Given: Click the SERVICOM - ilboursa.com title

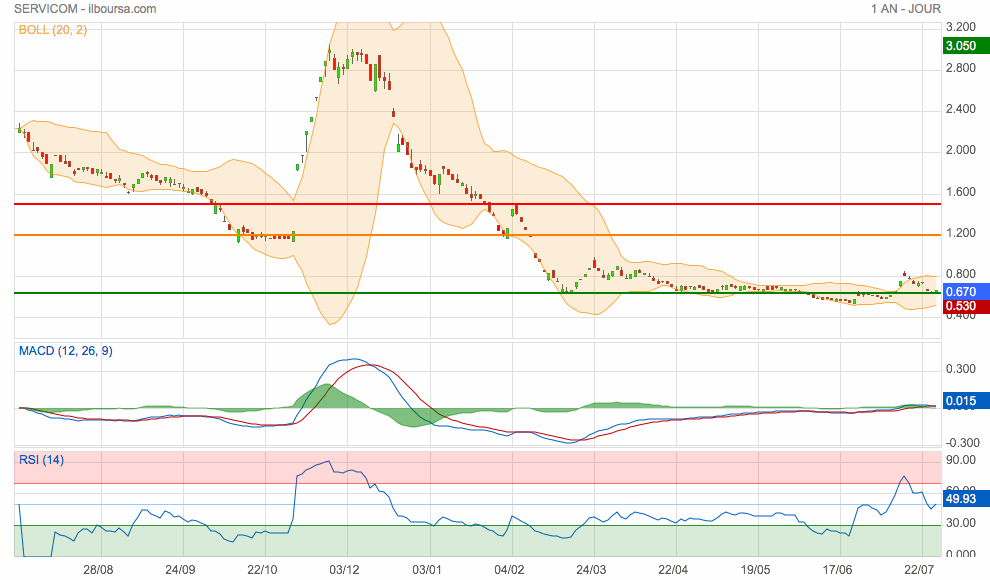Looking at the screenshot, I should coord(85,9).
